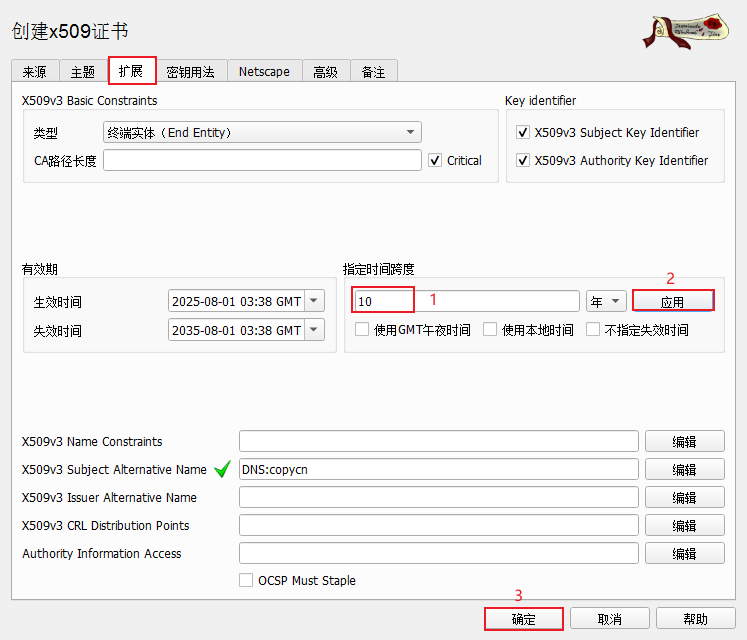Toggle the Critical checkbox
This screenshot has width=747, height=640.
435,160
